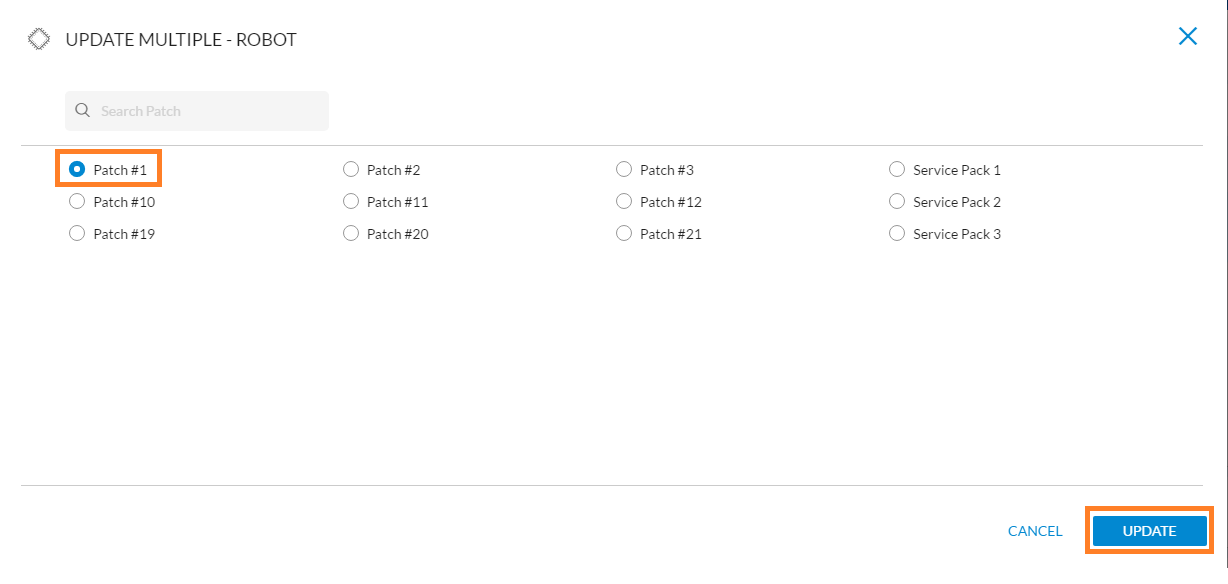The height and width of the screenshot is (584, 1228).
Task: Choose Patch #10 radio button
Action: (x=77, y=202)
